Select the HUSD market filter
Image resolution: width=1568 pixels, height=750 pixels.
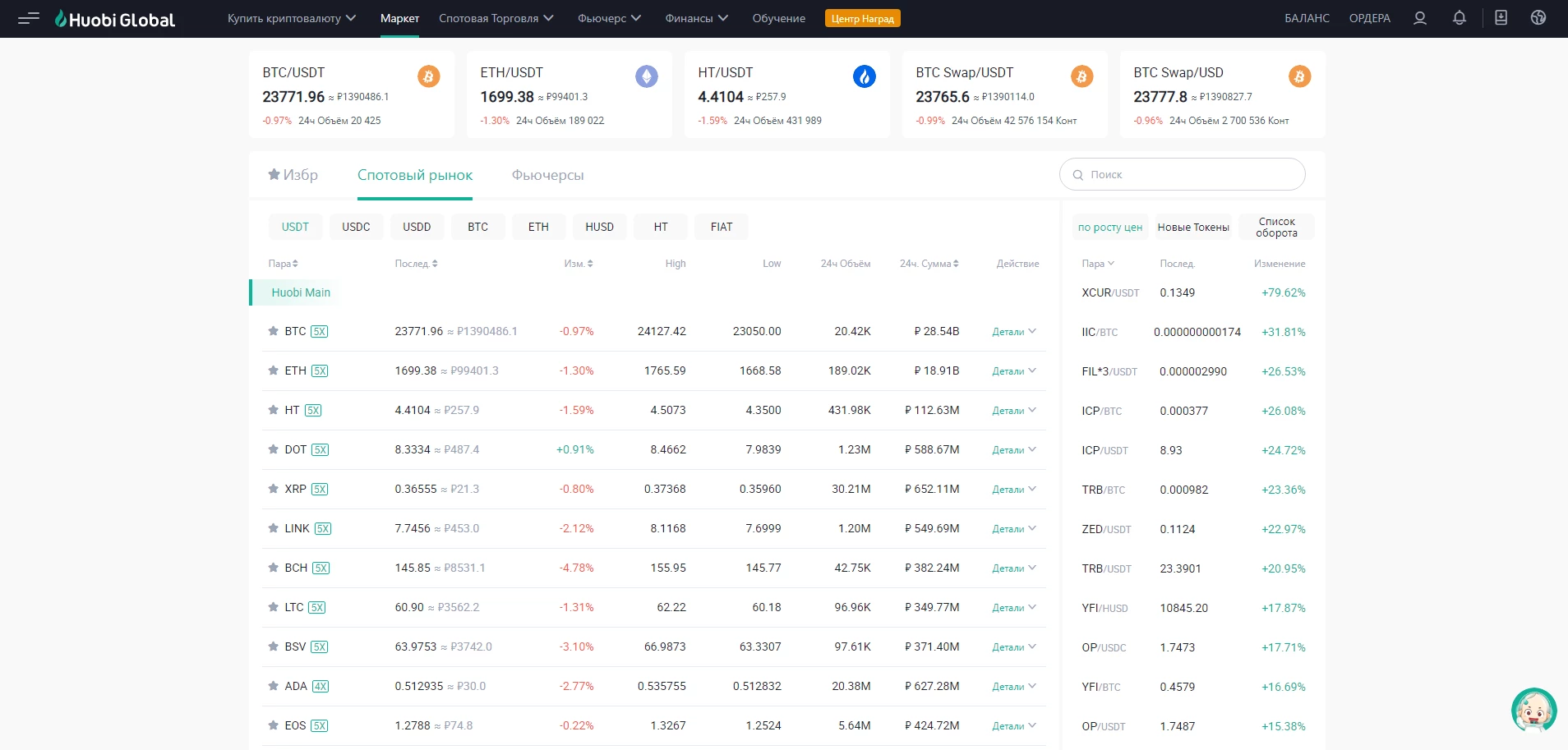coord(599,227)
